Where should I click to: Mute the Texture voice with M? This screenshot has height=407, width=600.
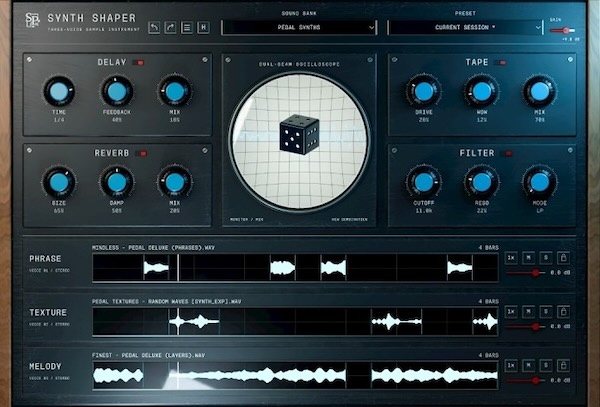528,312
